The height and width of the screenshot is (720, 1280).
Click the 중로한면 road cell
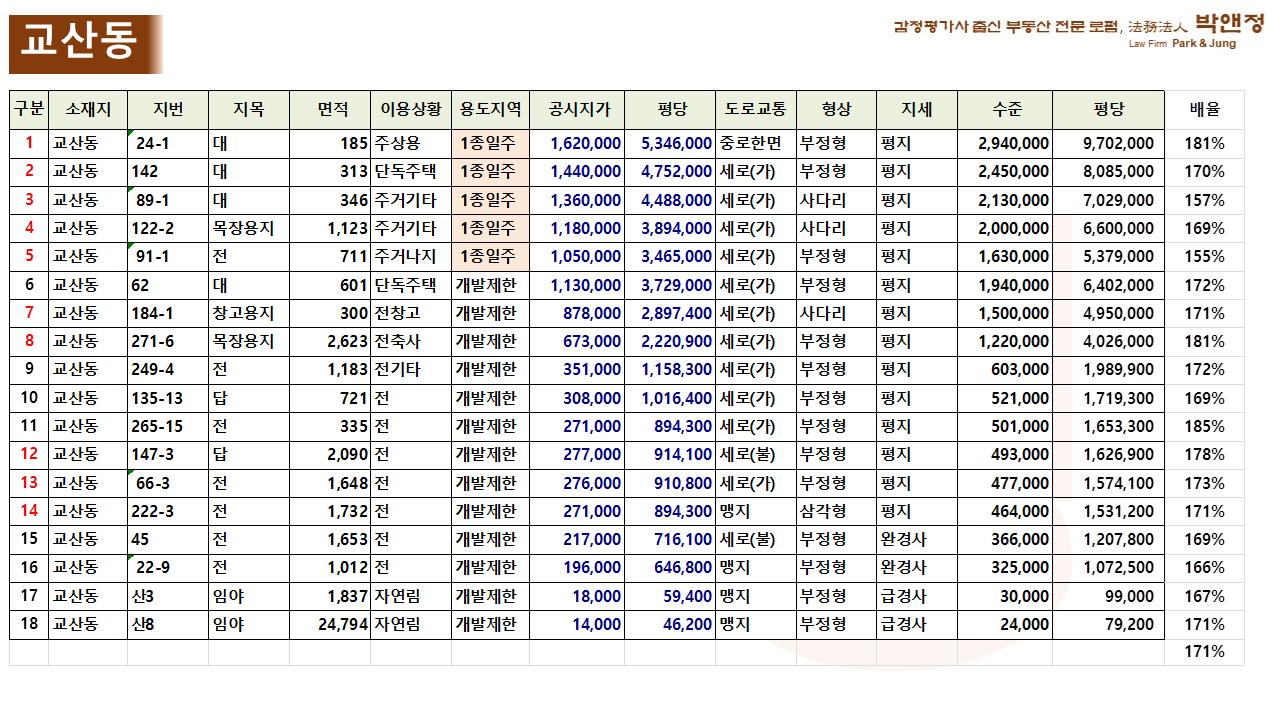click(755, 144)
